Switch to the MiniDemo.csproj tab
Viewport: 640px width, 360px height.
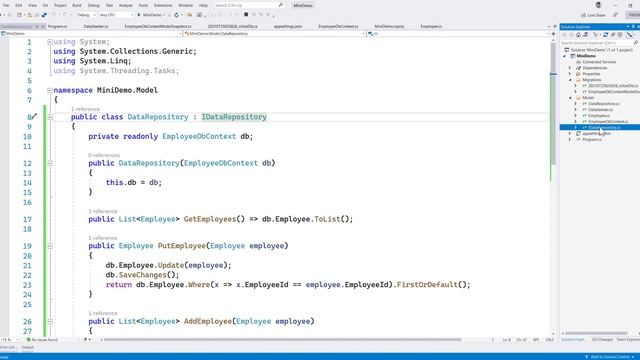click(389, 26)
